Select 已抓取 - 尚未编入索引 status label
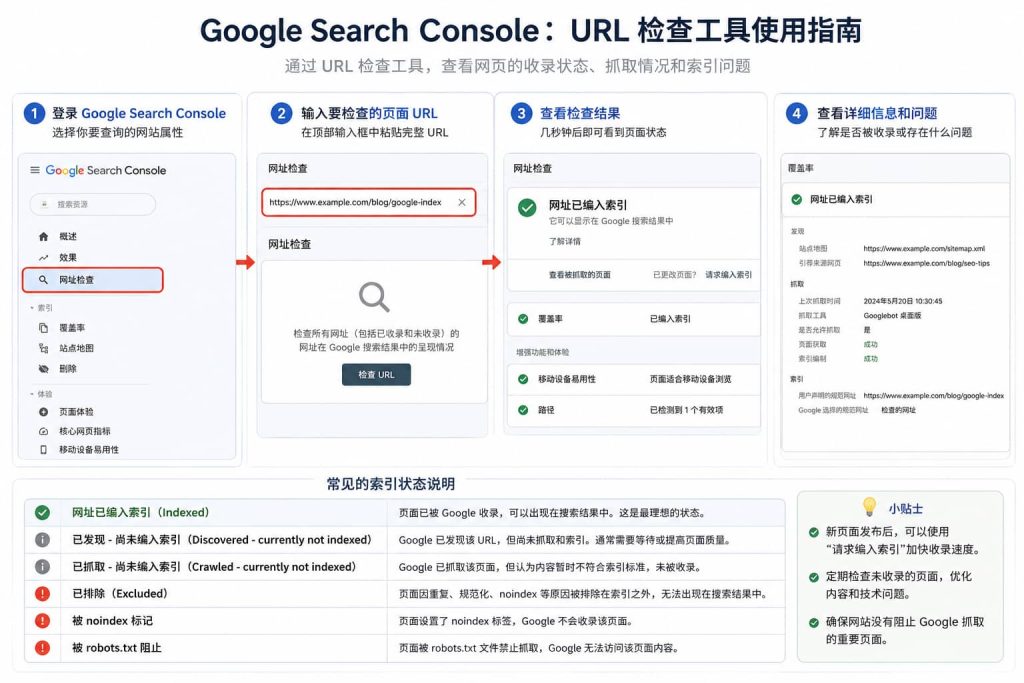Screen dimensions: 1024x683 [x=214, y=567]
